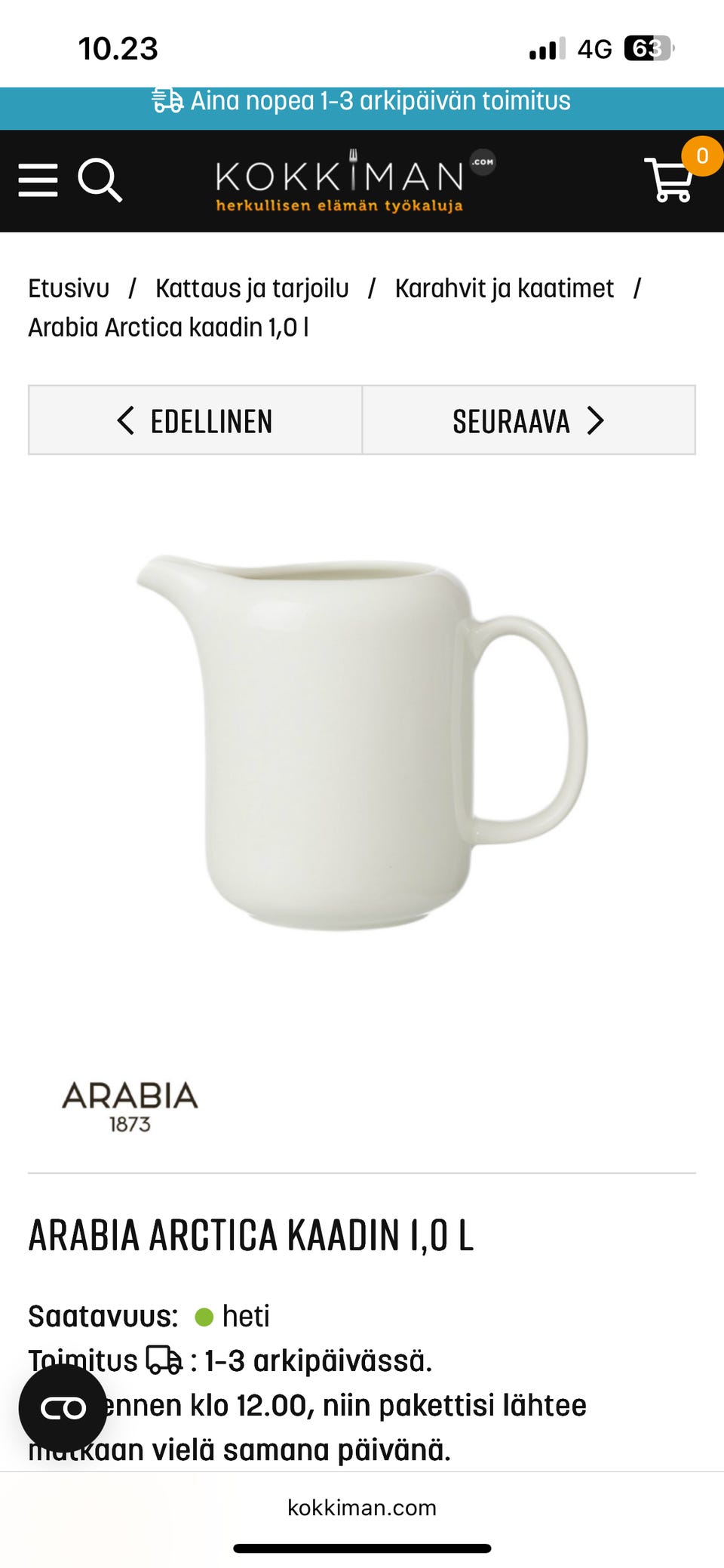724x1568 pixels.
Task: Open the floating chat widget button
Action: coord(63,1408)
